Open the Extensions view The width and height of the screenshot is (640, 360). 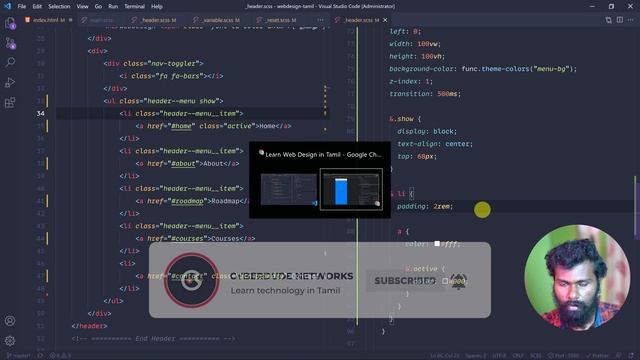click(10, 102)
